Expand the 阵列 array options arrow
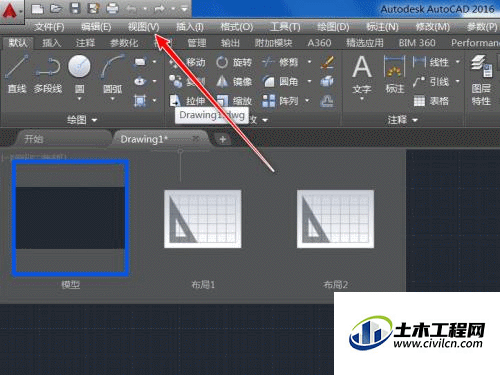 click(x=307, y=100)
